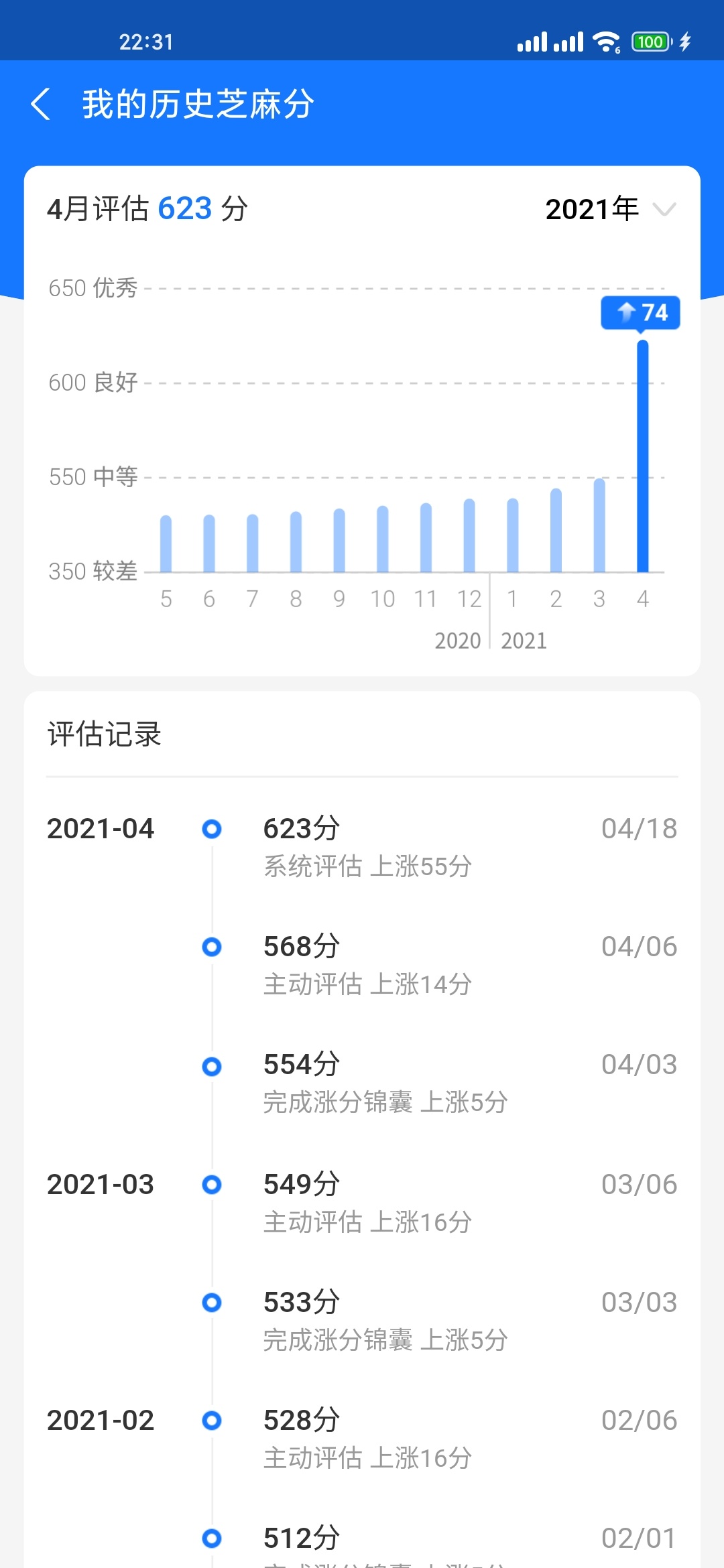The image size is (724, 1568).
Task: Select the September bar in chart
Action: (x=339, y=540)
